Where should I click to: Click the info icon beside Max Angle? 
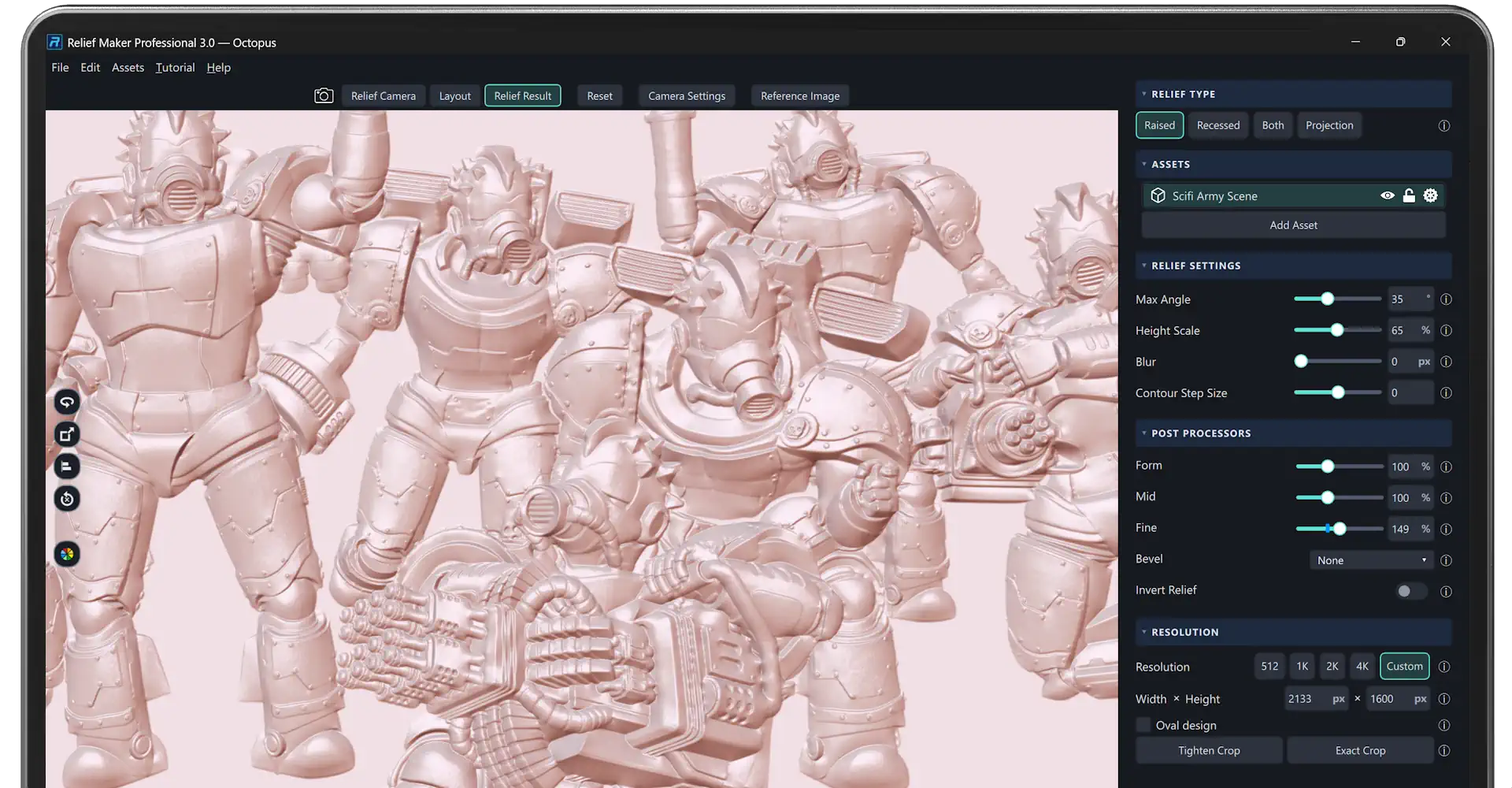(x=1446, y=299)
